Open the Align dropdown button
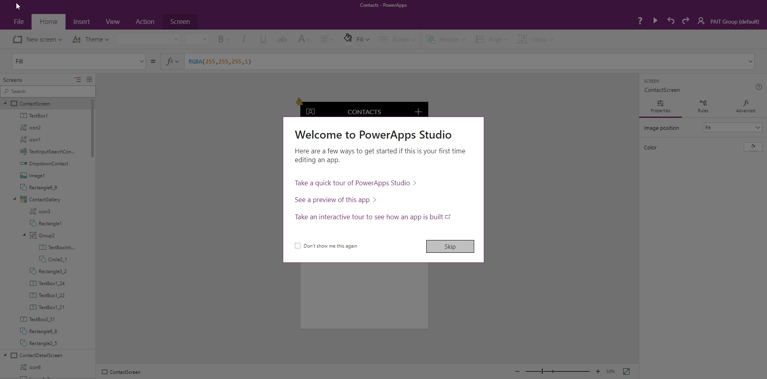The image size is (767, 379). pyautogui.click(x=492, y=40)
